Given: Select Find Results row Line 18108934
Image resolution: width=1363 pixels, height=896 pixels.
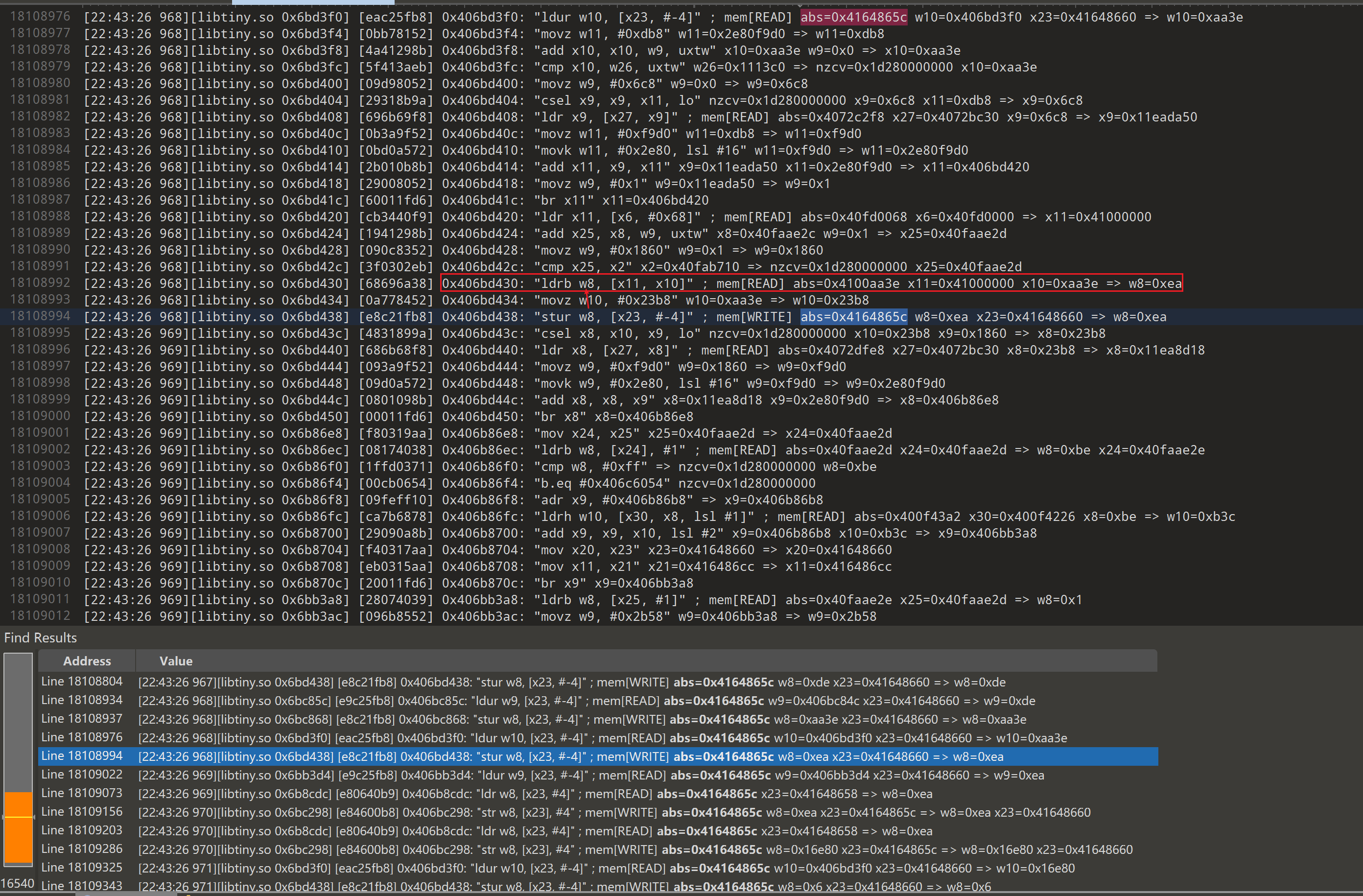Looking at the screenshot, I should [598, 700].
